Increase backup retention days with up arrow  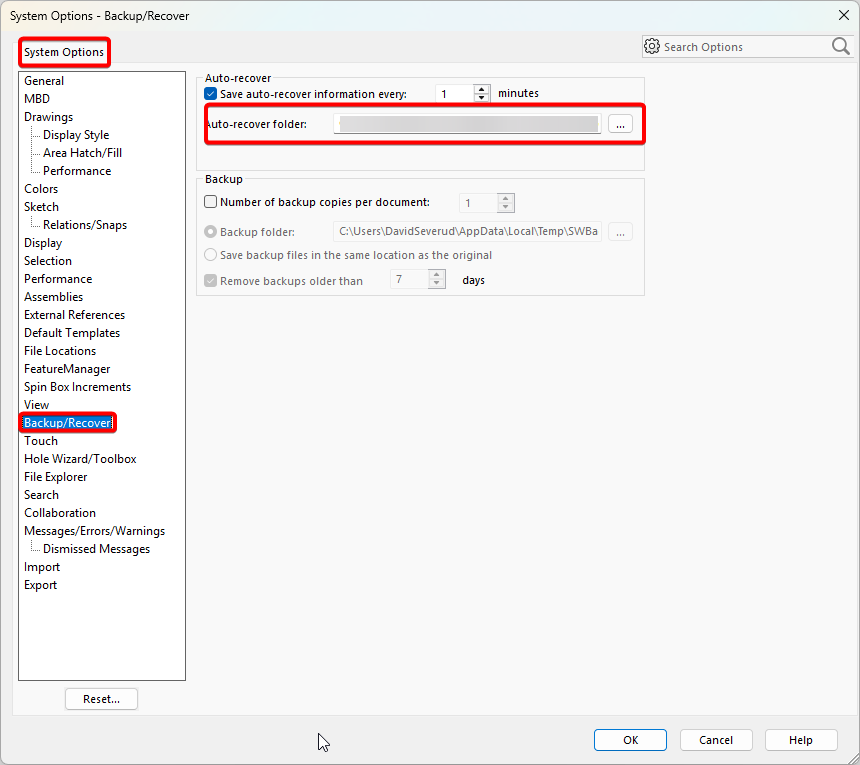[437, 275]
